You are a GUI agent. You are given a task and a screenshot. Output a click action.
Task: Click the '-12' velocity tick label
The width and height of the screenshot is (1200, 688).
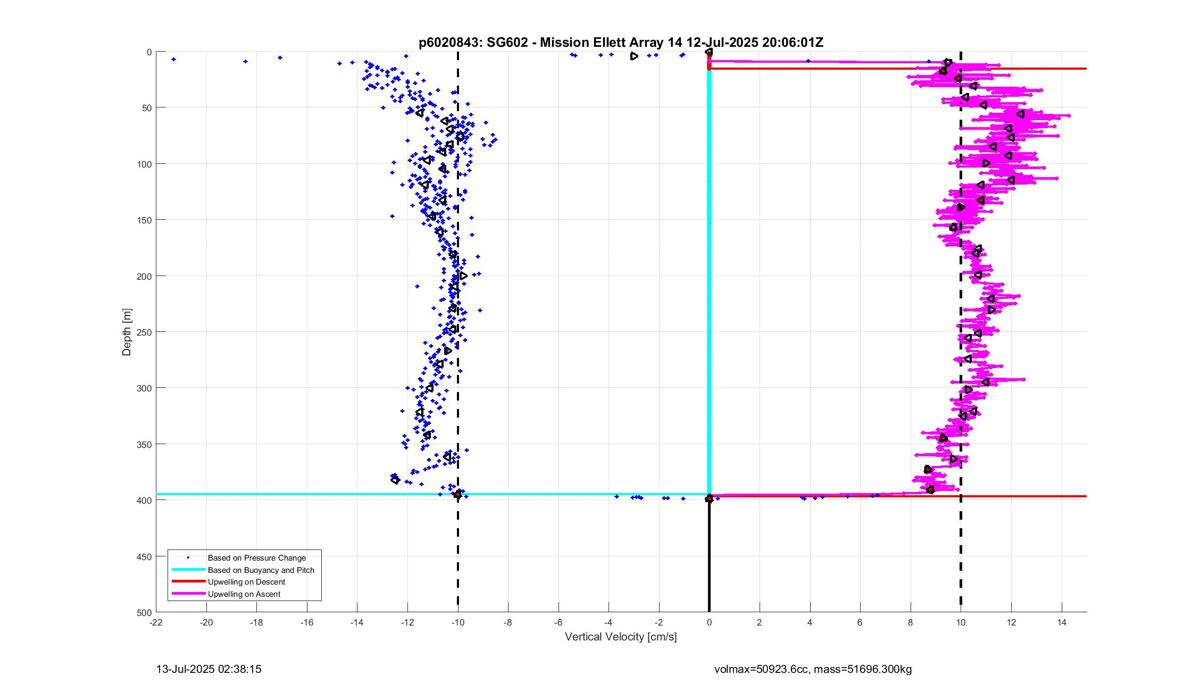(407, 622)
